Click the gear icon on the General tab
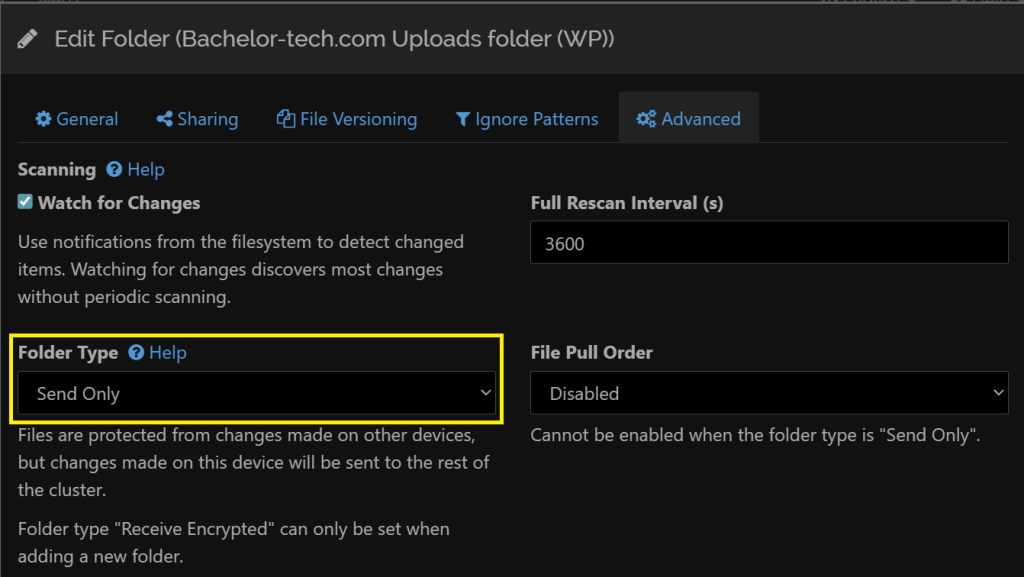This screenshot has width=1024, height=577. pyautogui.click(x=43, y=118)
